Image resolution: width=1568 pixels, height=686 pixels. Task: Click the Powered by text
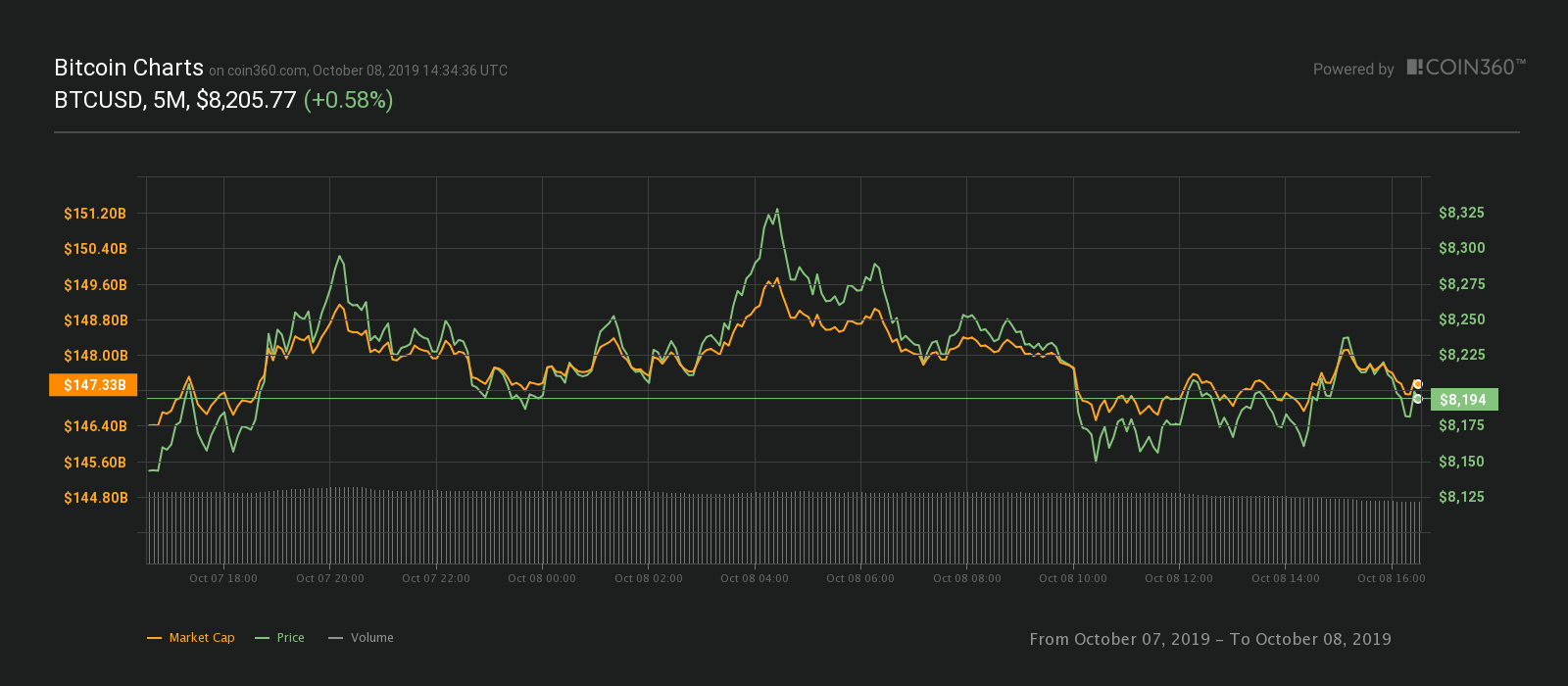click(1353, 70)
